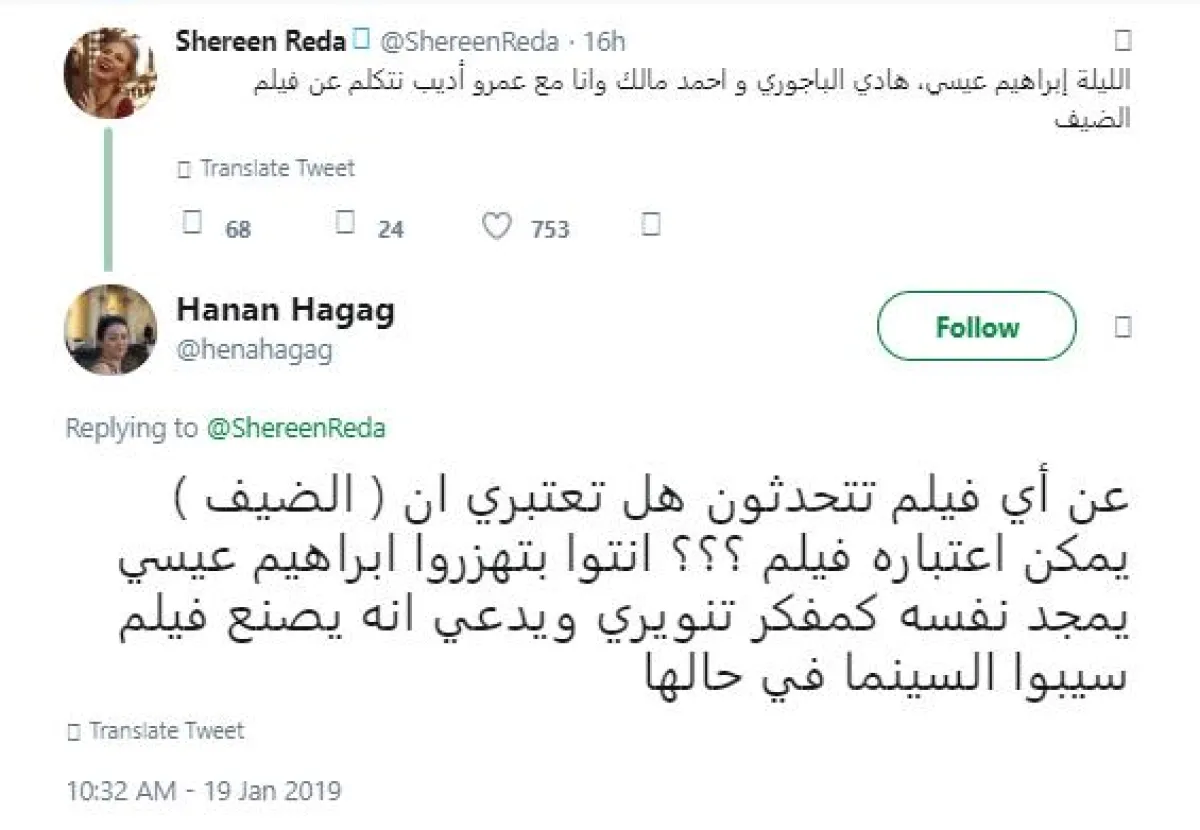This screenshot has width=1200, height=830.
Task: Expand the more options caret on Shereen Reda's tweet
Action: (1123, 42)
